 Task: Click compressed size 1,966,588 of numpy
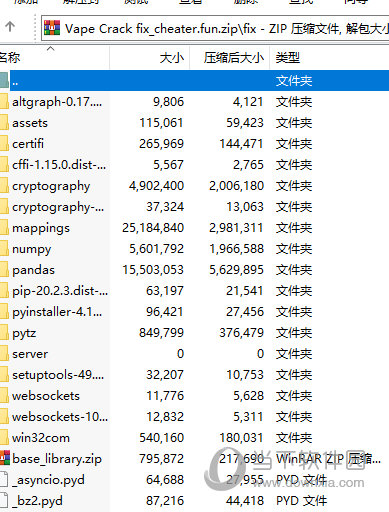coord(237,249)
